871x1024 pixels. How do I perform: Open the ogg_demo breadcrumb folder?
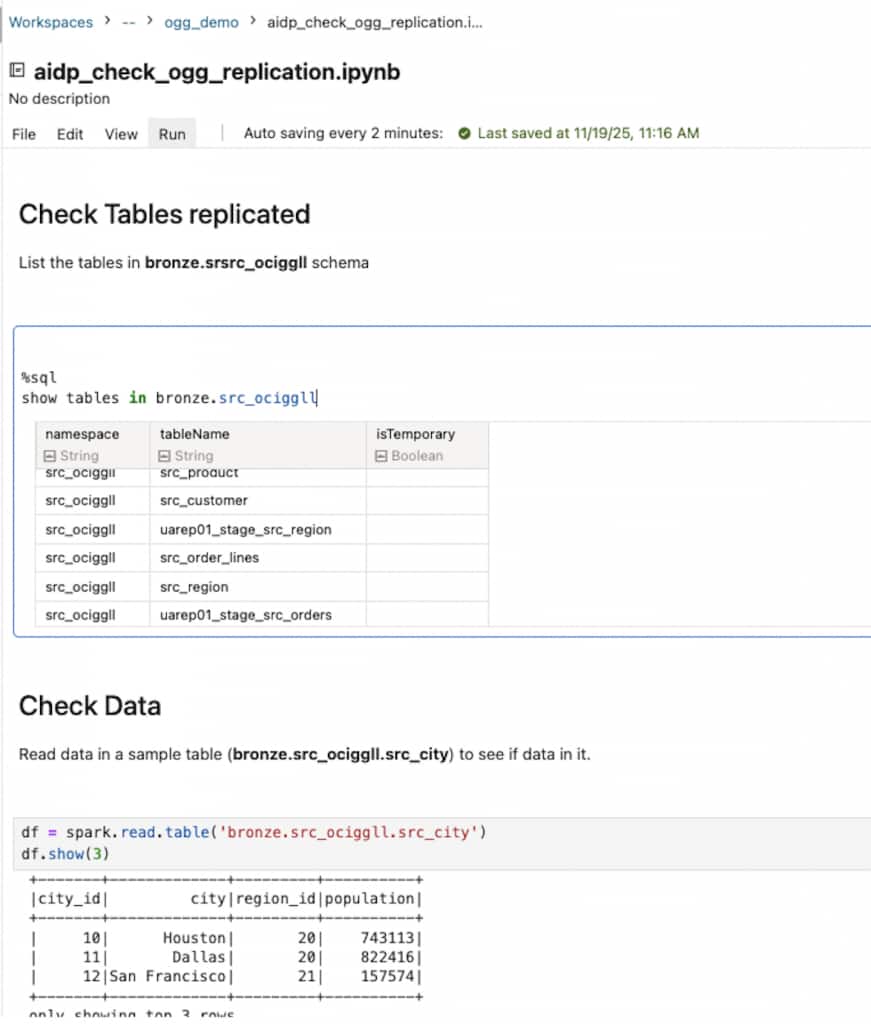[201, 22]
